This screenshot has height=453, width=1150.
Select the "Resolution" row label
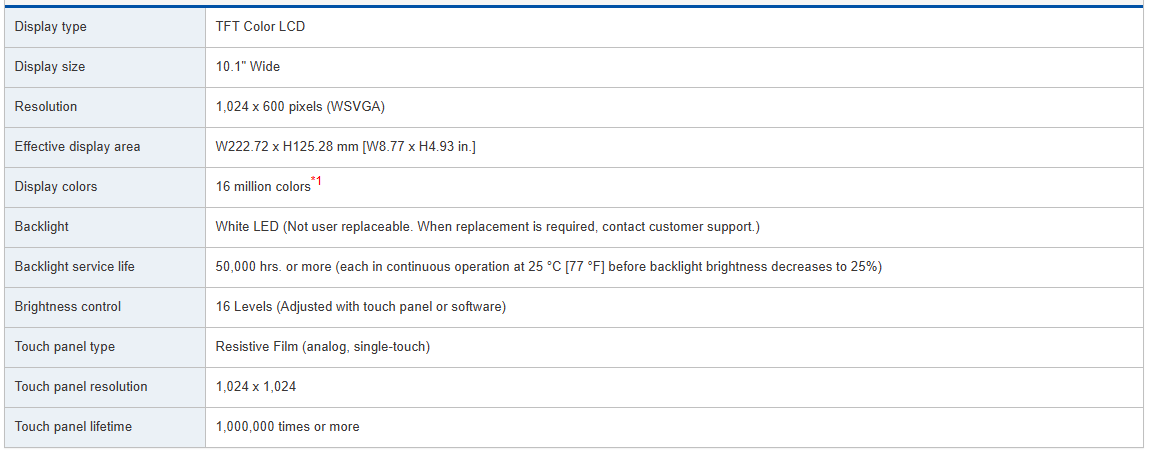[x=46, y=107]
